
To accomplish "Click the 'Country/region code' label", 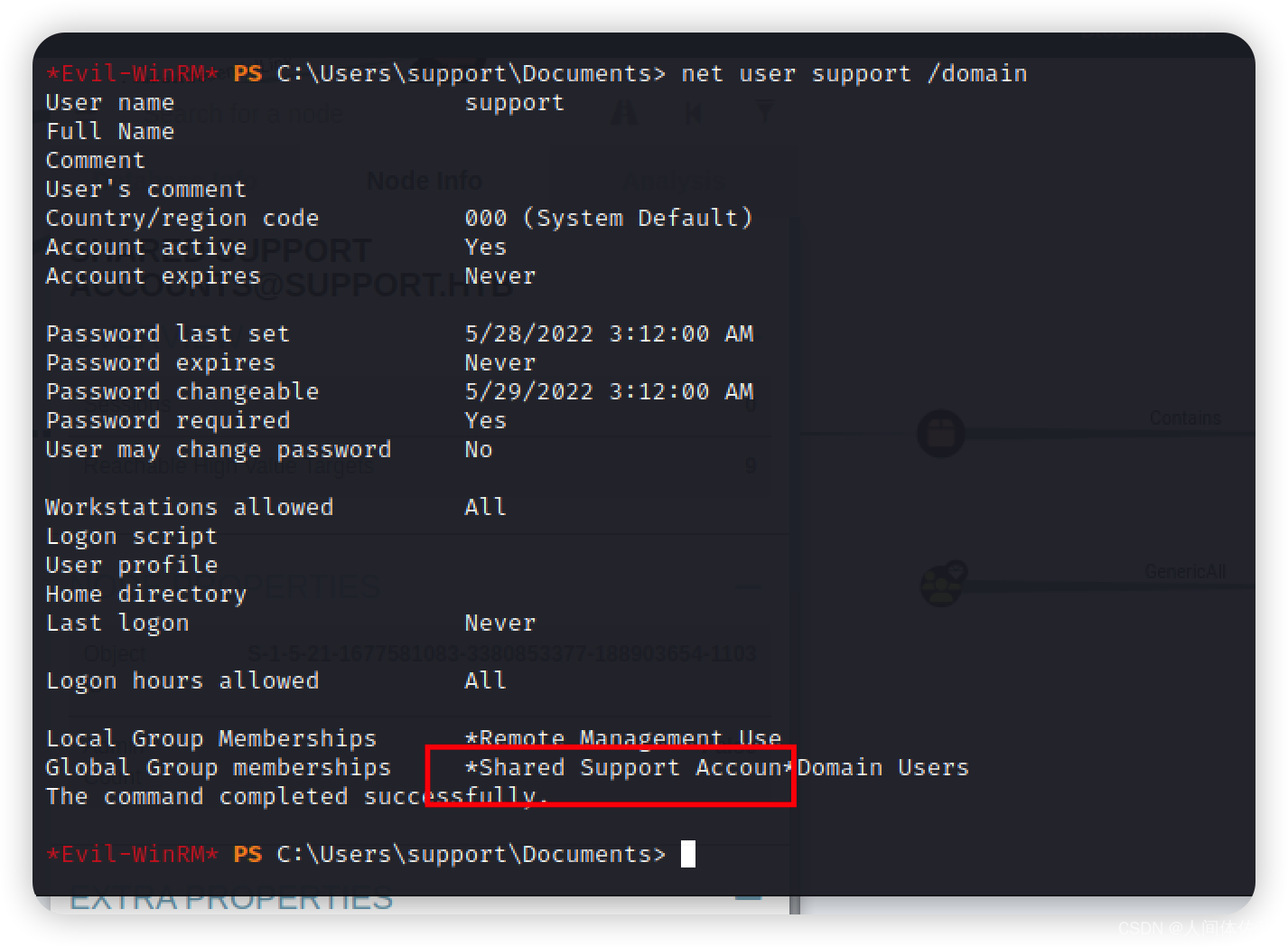I will pos(182,218).
